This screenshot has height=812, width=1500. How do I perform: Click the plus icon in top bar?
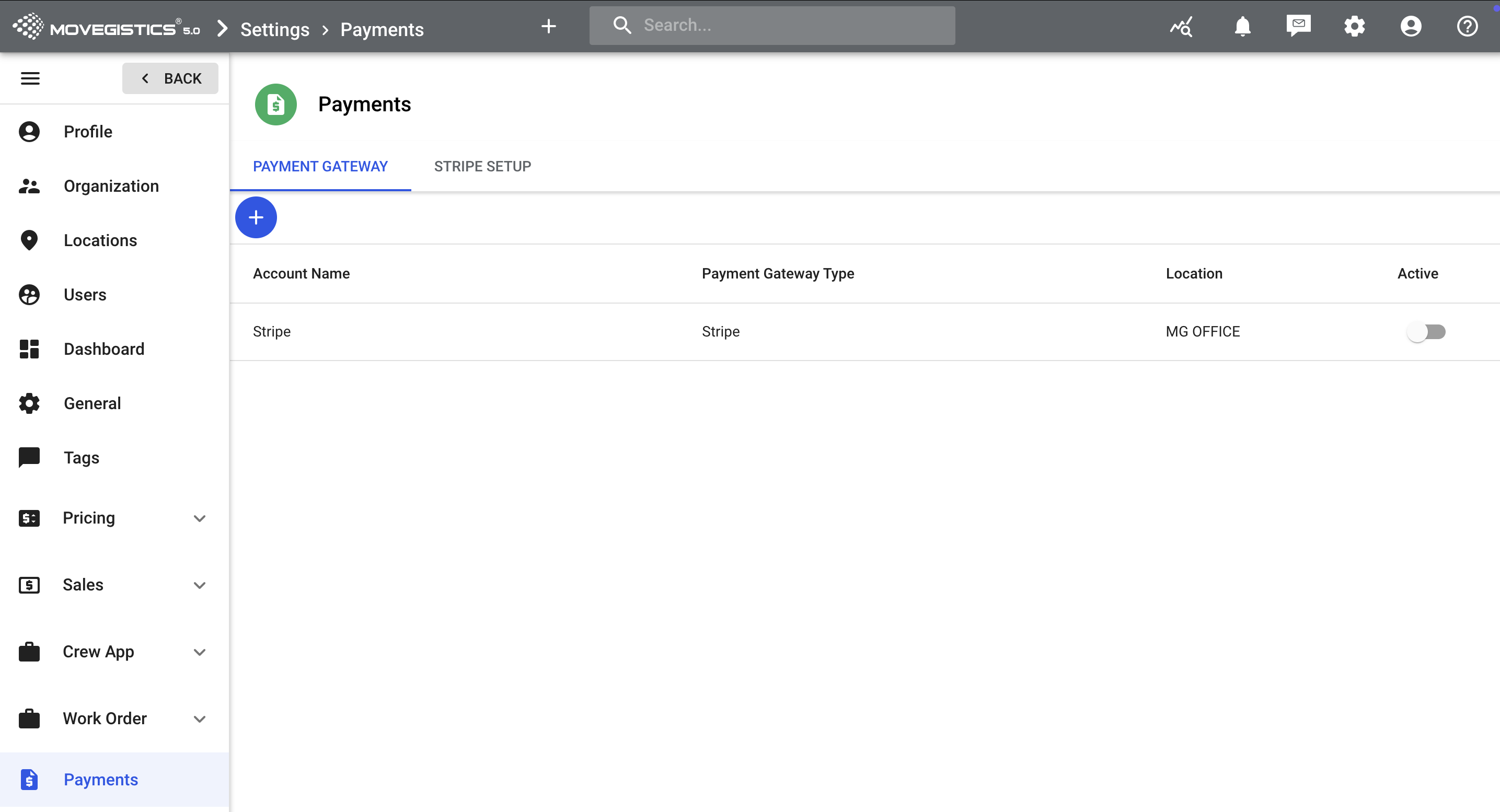tap(549, 26)
